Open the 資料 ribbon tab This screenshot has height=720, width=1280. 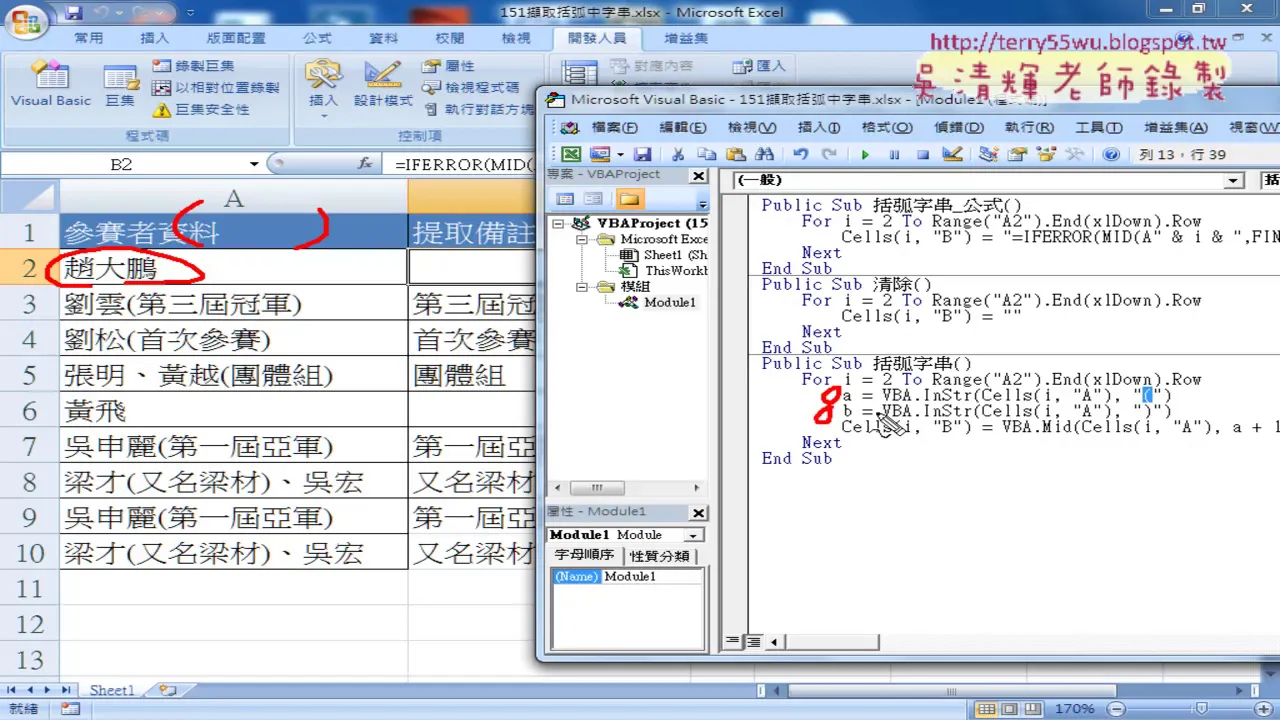tap(384, 38)
